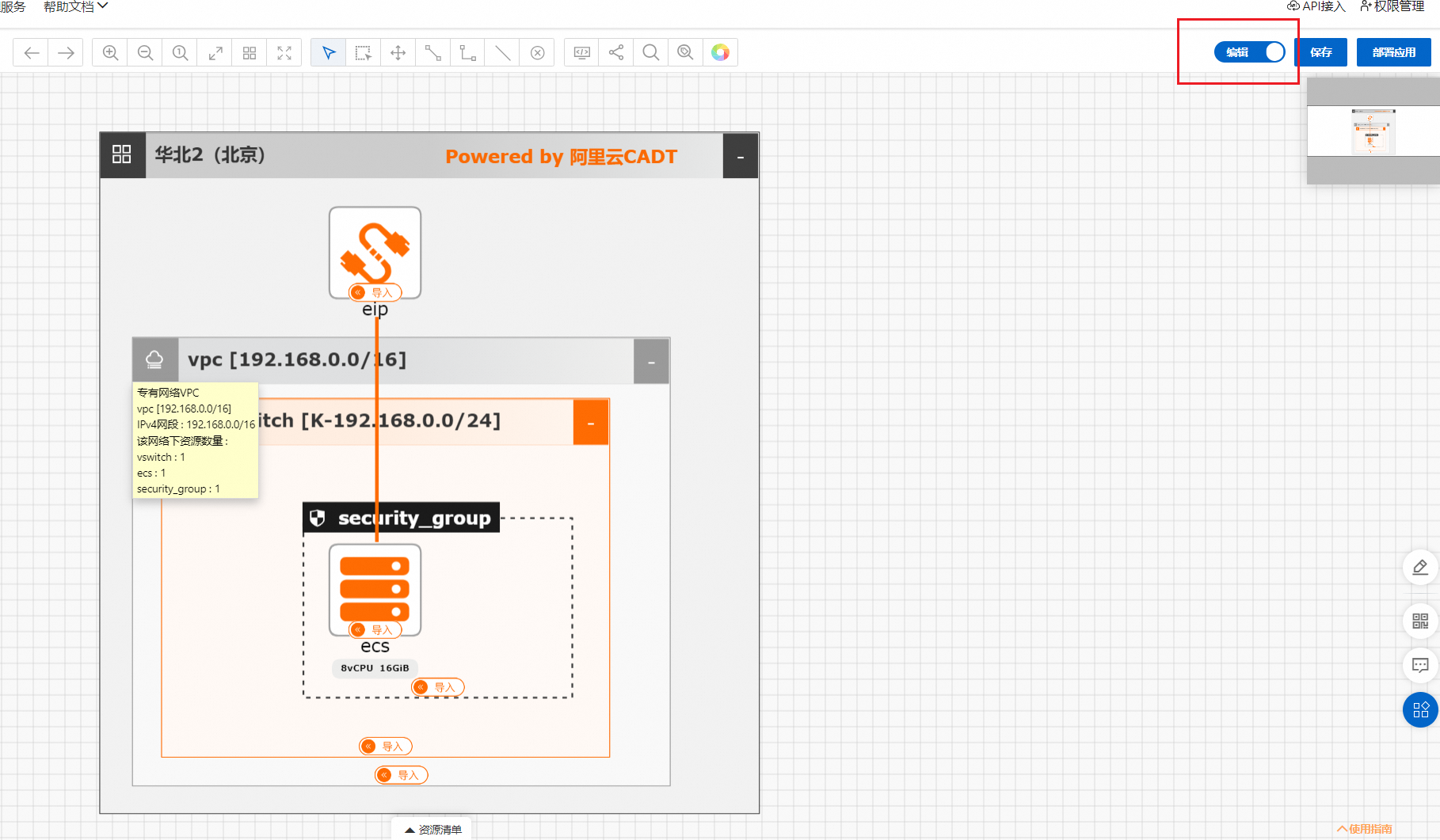Click the circled X delete tool
Image resolution: width=1440 pixels, height=840 pixels.
pos(538,53)
